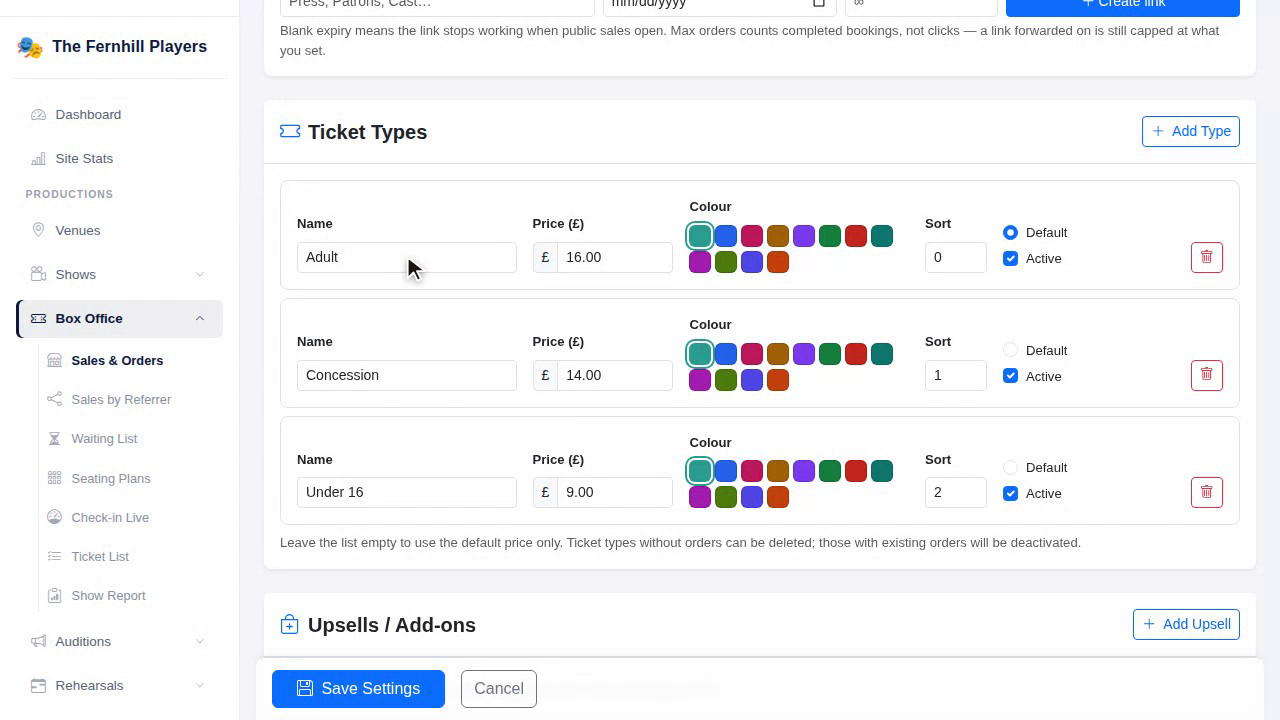Toggle the Active checkbox for Adult

tap(1010, 258)
